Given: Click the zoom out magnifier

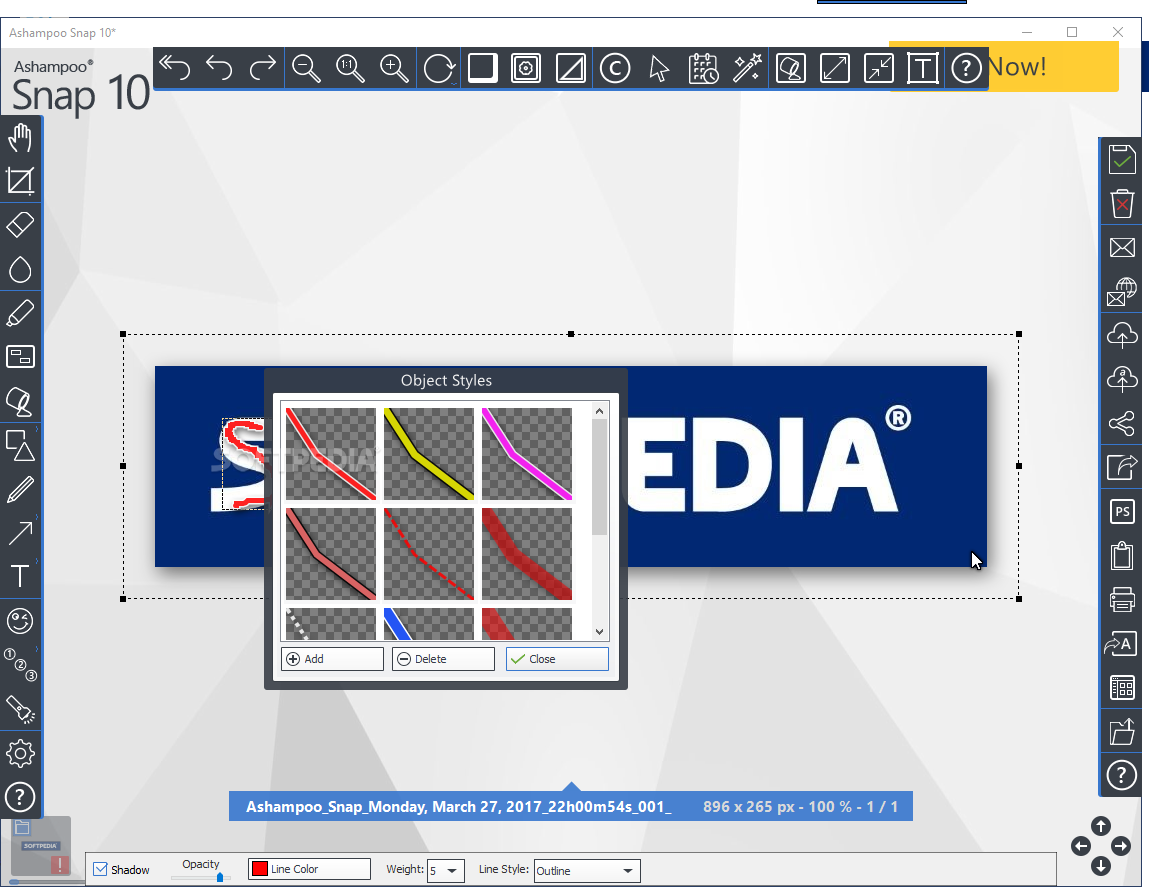Looking at the screenshot, I should click(306, 68).
